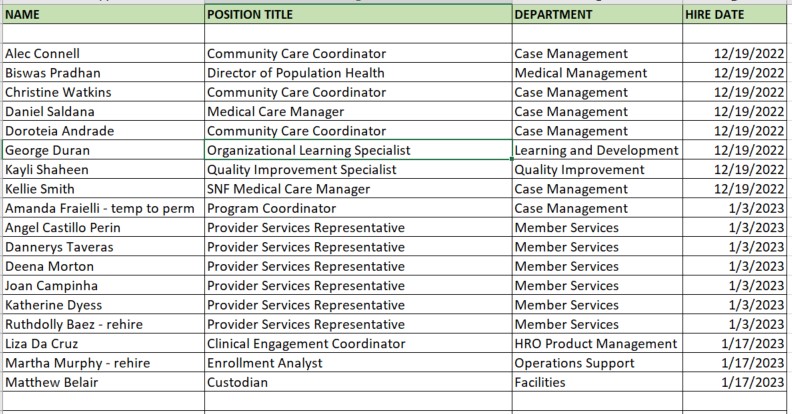
Task: Click the Quality Improvement Specialist cell
Action: (359, 169)
